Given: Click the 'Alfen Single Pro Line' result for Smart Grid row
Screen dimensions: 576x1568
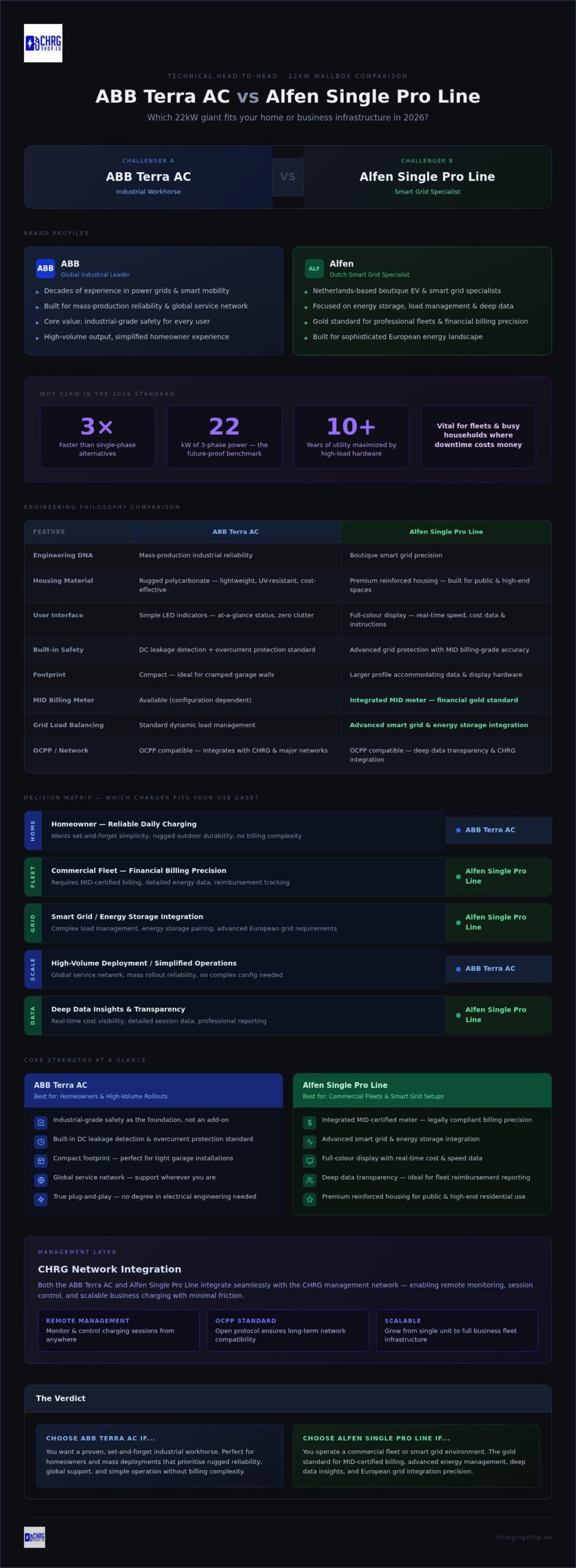Looking at the screenshot, I should pos(499,922).
